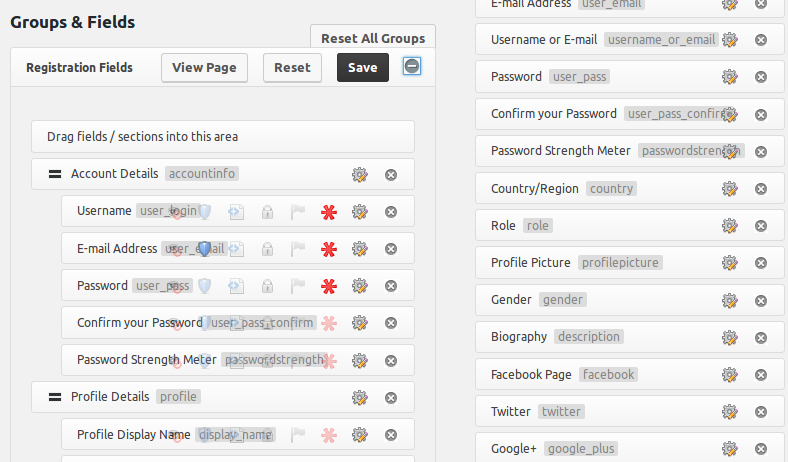Open the View Page button
788x462 pixels.
[x=204, y=68]
